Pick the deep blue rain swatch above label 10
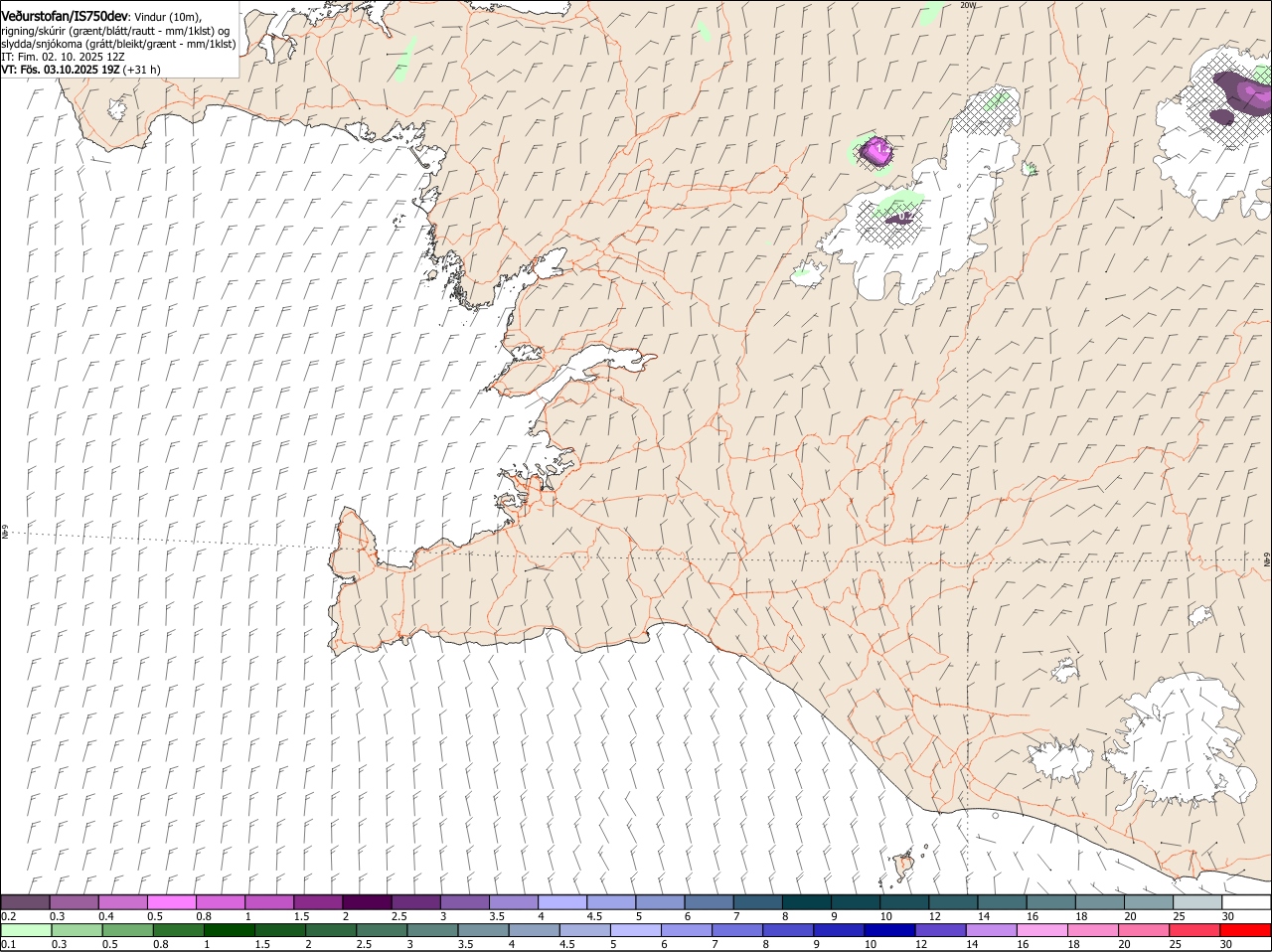This screenshot has height=952, width=1272. point(890,930)
